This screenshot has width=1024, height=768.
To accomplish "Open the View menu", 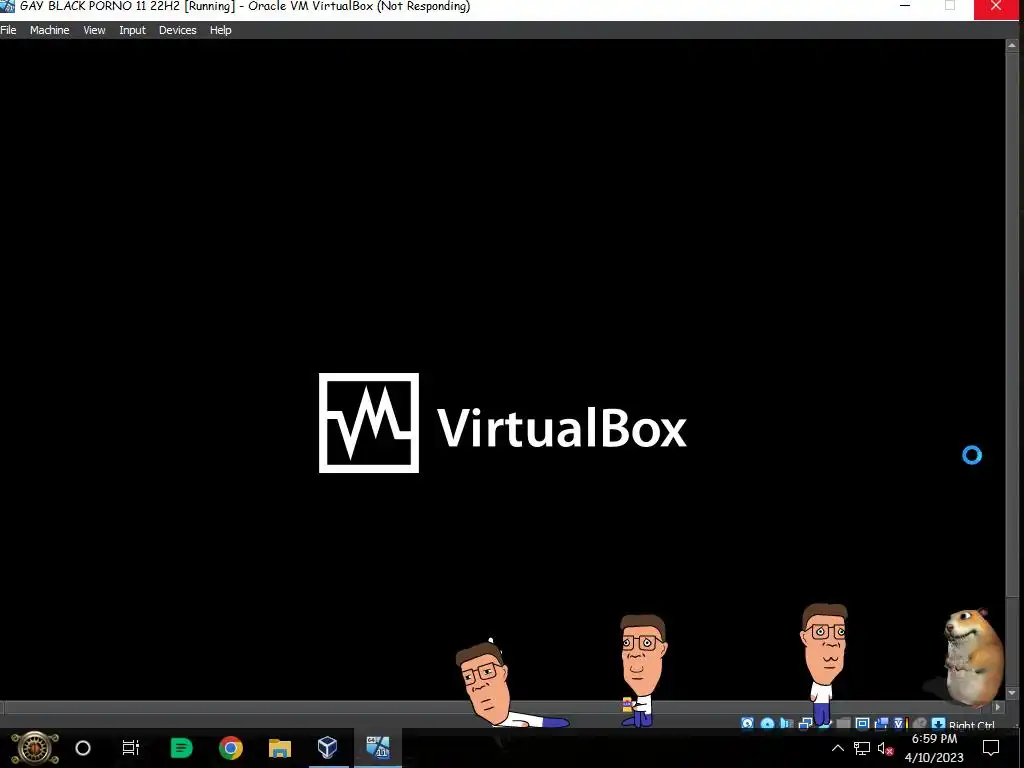I will [94, 30].
